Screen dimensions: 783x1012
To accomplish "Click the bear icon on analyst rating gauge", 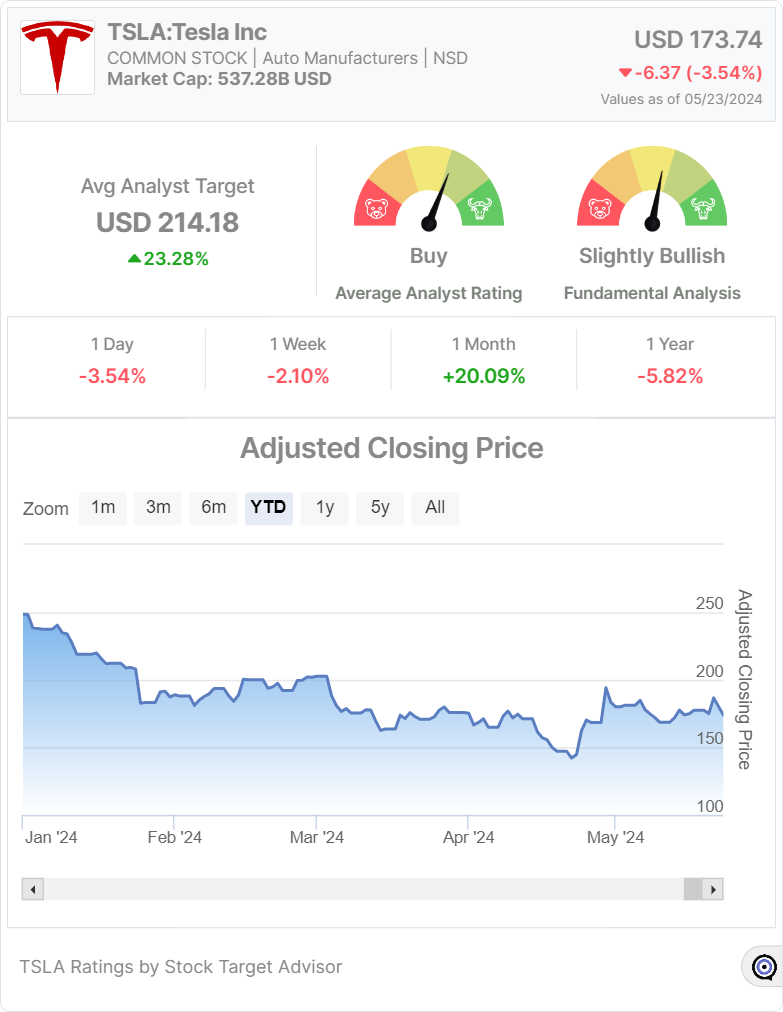I will pyautogui.click(x=376, y=210).
